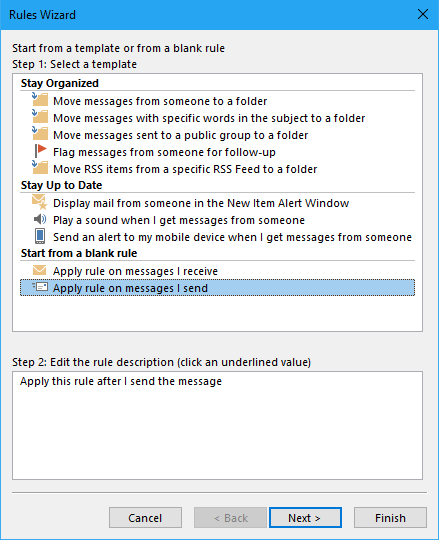439x540 pixels.
Task: Click folder icon for specific words in subject
Action: pyautogui.click(x=40, y=116)
